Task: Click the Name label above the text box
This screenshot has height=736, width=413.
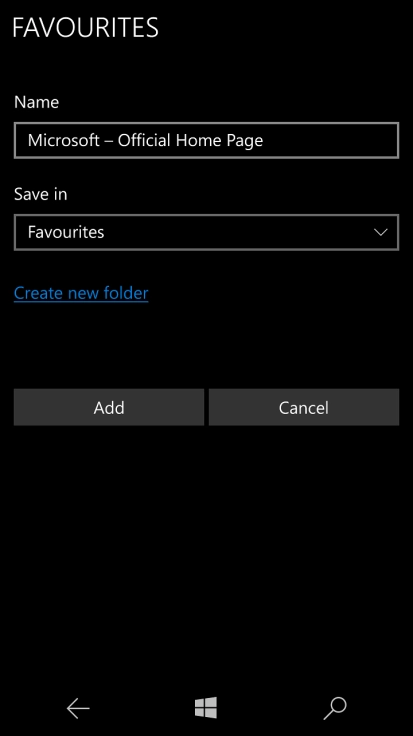Action: 37,102
